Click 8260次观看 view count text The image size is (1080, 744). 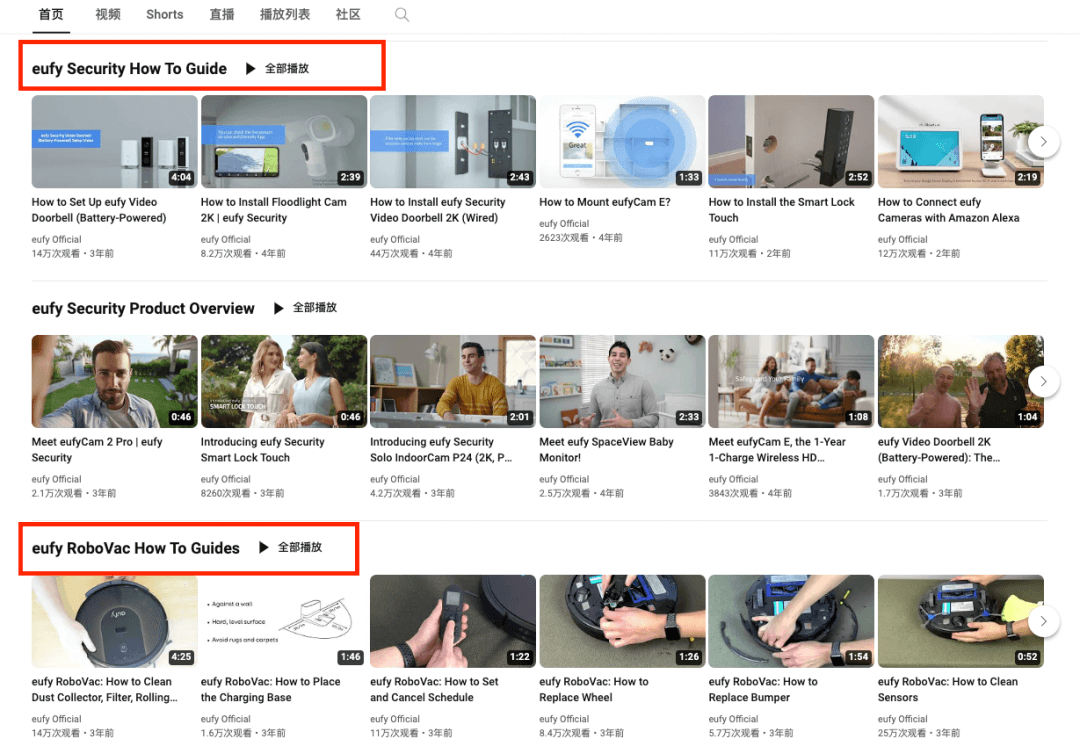(x=226, y=493)
